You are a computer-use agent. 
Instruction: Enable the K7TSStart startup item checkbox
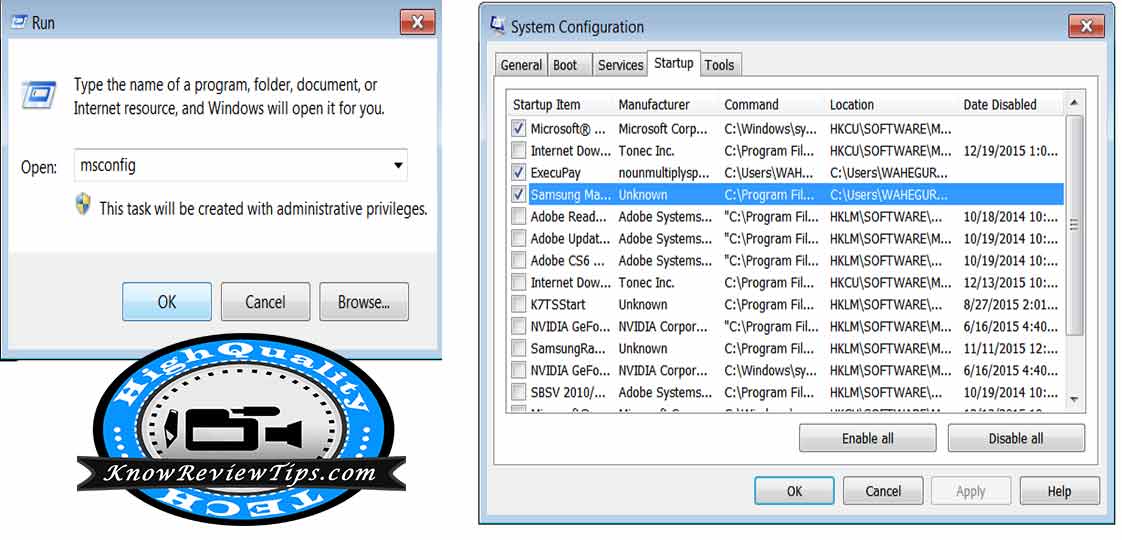(x=518, y=305)
